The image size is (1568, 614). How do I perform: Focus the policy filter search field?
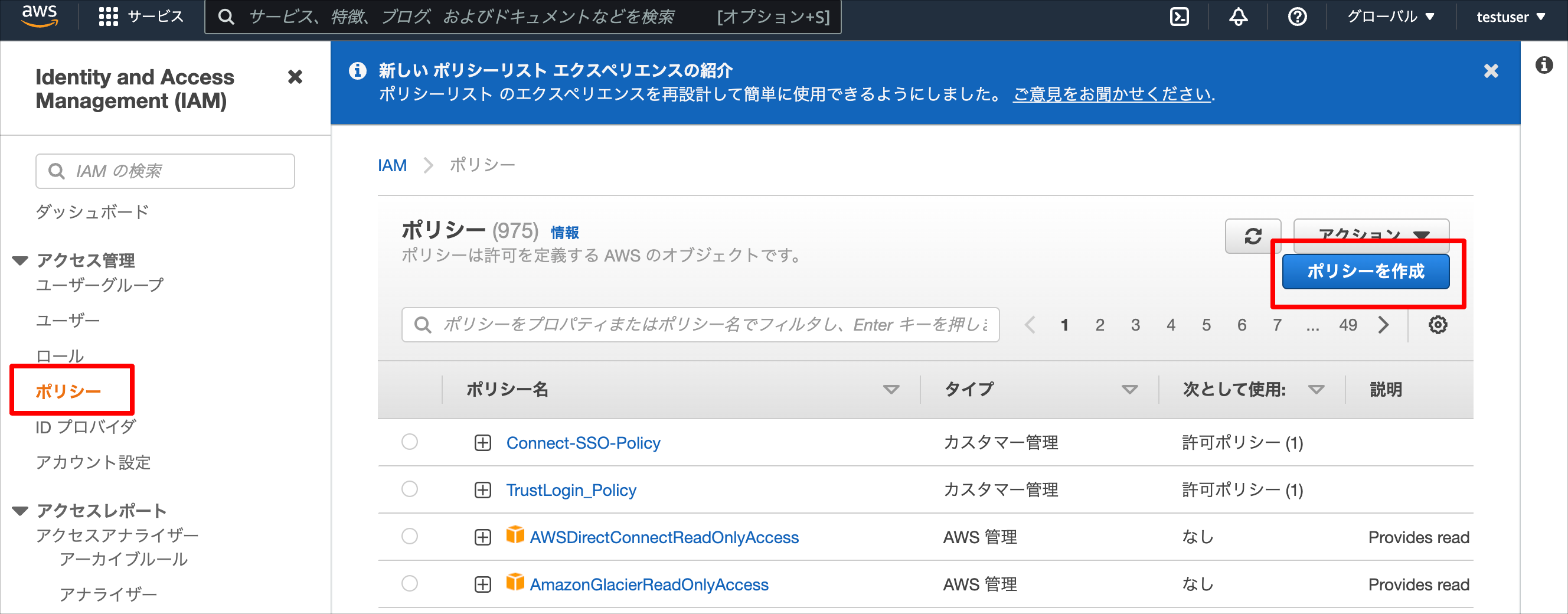point(701,325)
